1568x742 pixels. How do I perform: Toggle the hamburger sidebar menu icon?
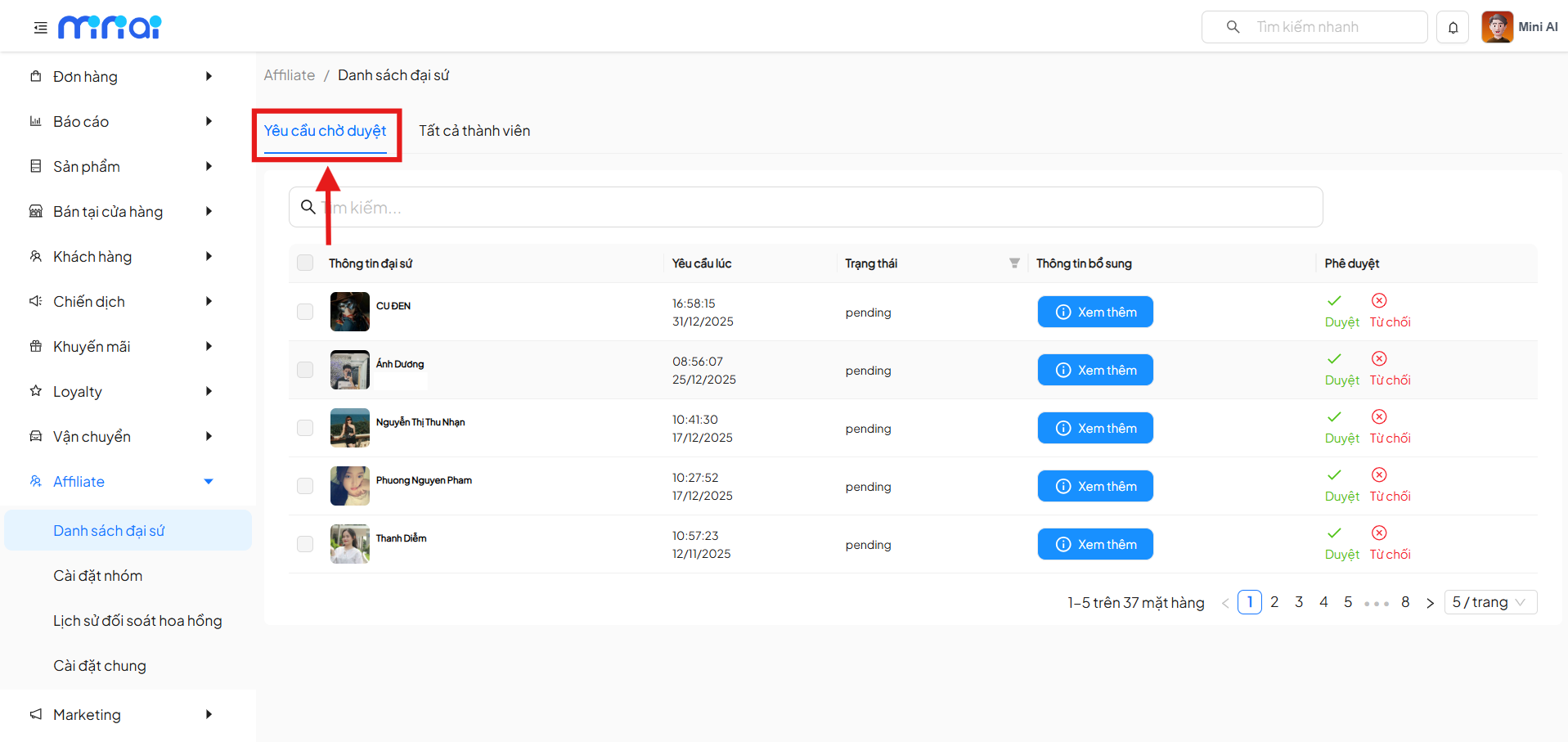[40, 28]
